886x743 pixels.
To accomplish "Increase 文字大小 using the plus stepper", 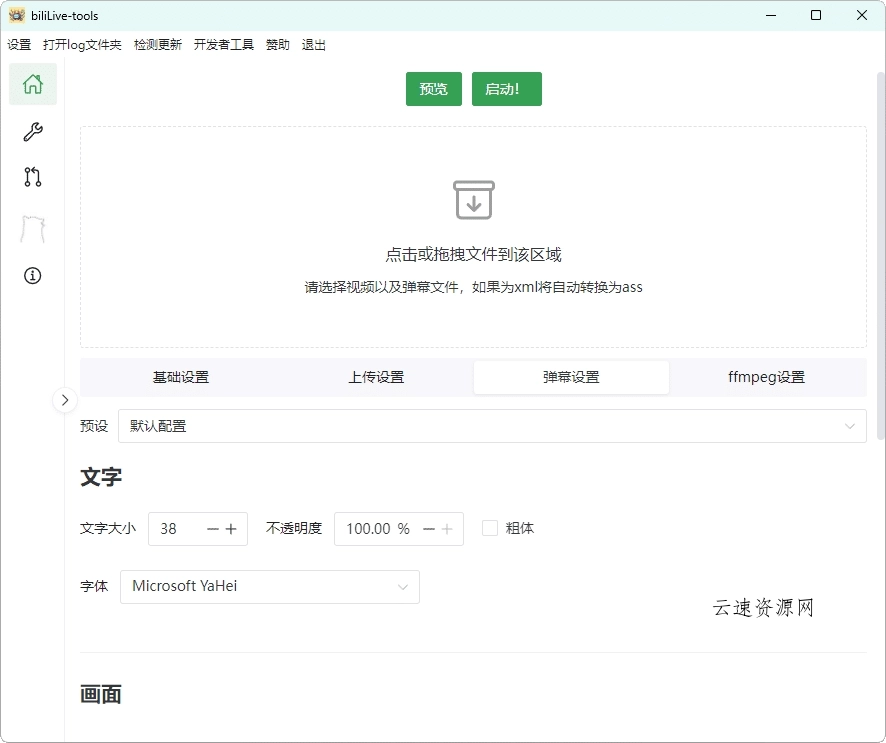I will 232,528.
